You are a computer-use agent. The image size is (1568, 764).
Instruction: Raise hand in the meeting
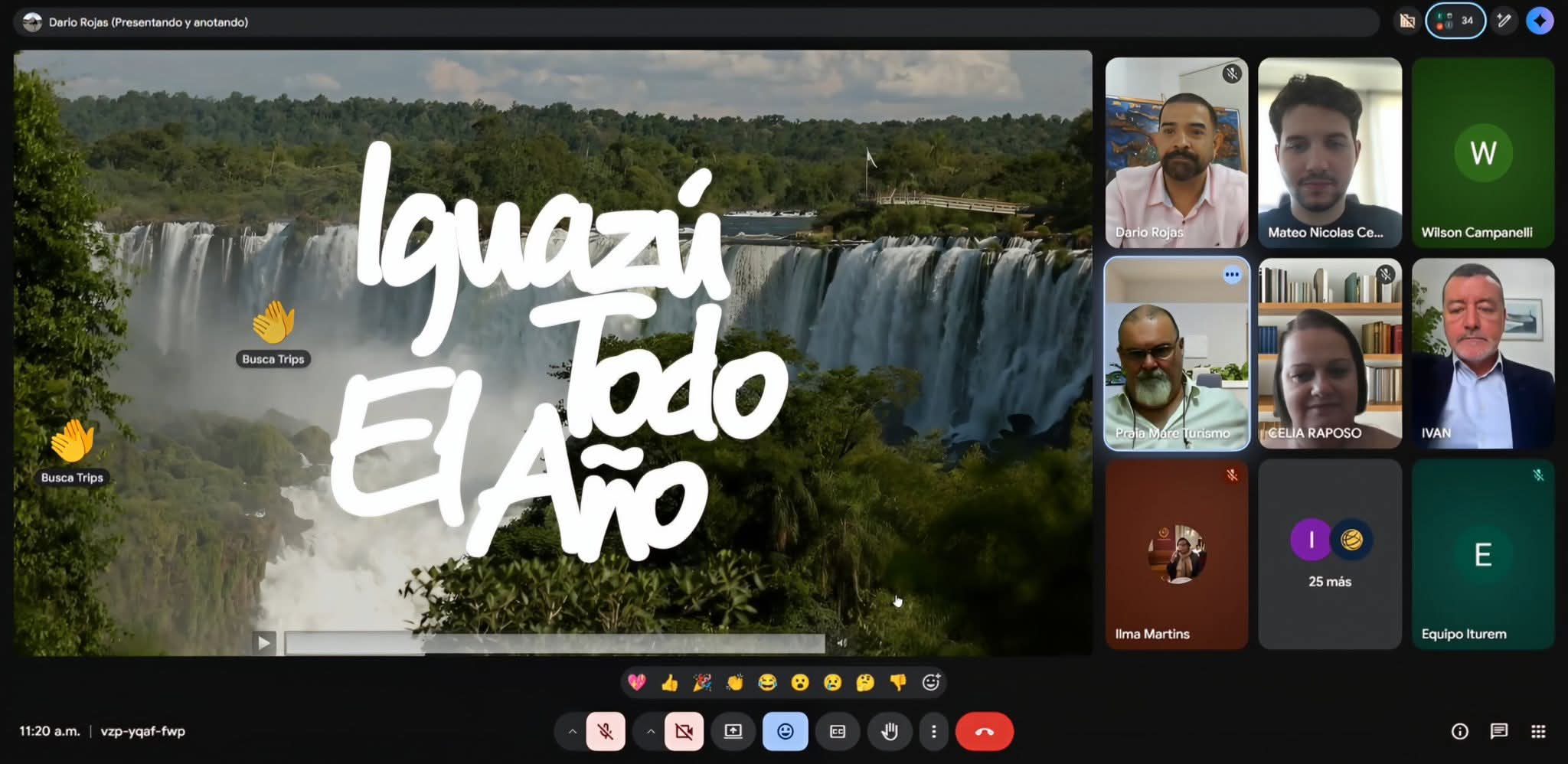pos(889,732)
